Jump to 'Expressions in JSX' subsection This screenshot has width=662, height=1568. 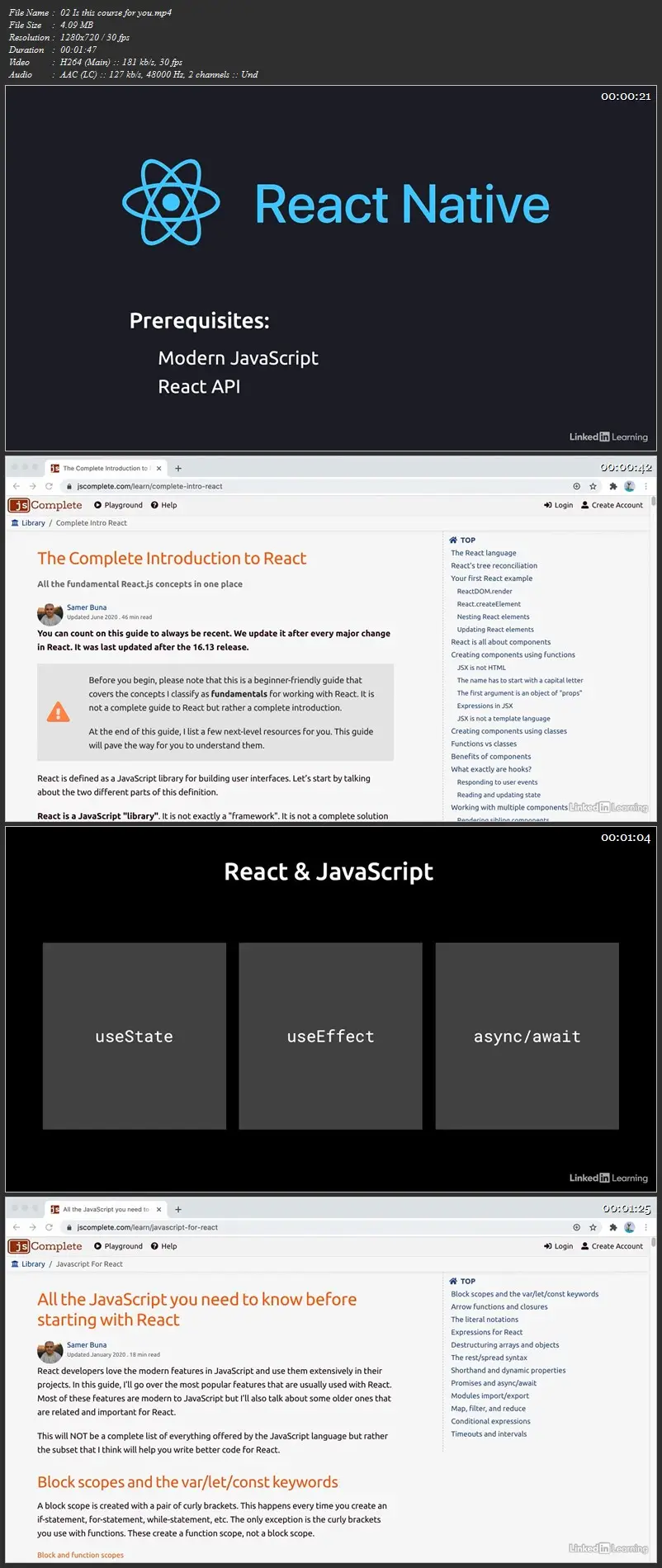click(485, 706)
